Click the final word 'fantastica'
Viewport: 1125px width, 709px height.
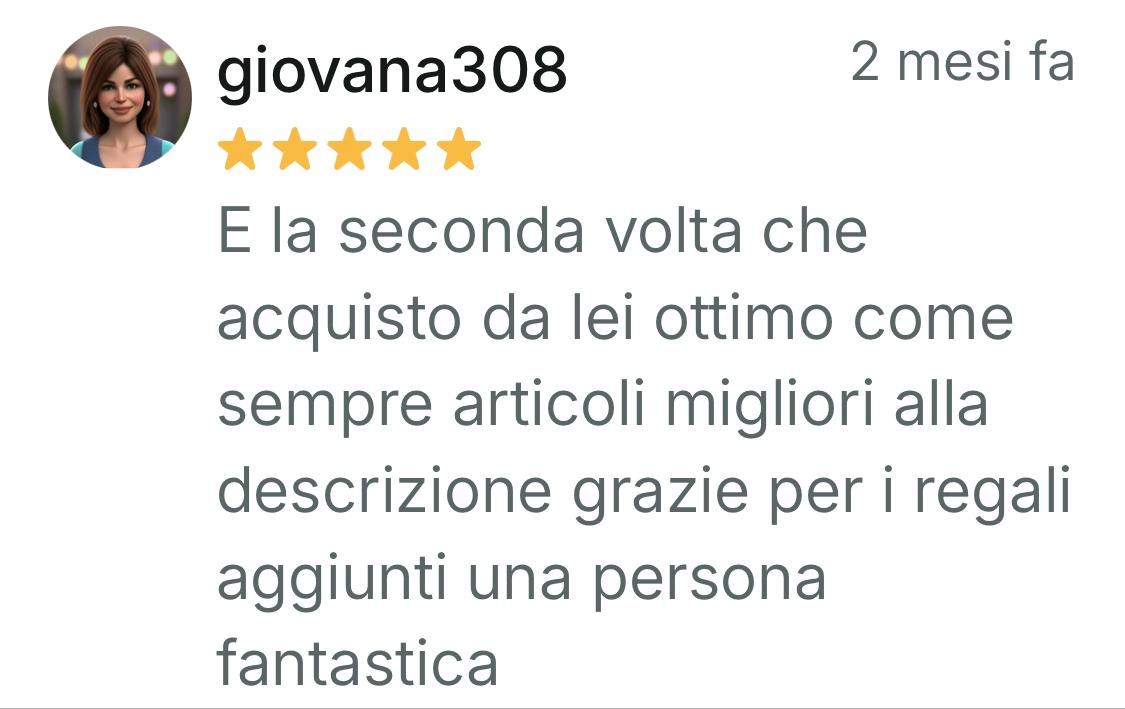tap(357, 664)
